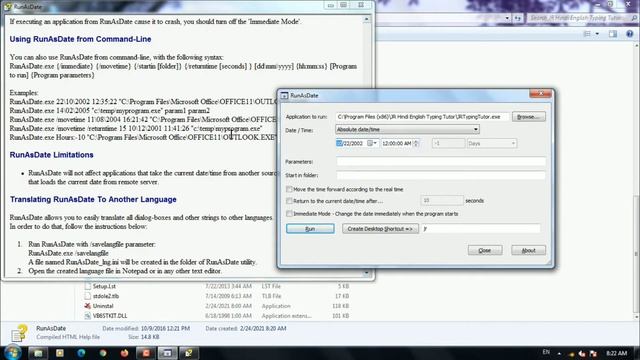Open Windows Explorer from the taskbar
Image resolution: width=640 pixels, height=360 pixels.
pyautogui.click(x=38, y=353)
